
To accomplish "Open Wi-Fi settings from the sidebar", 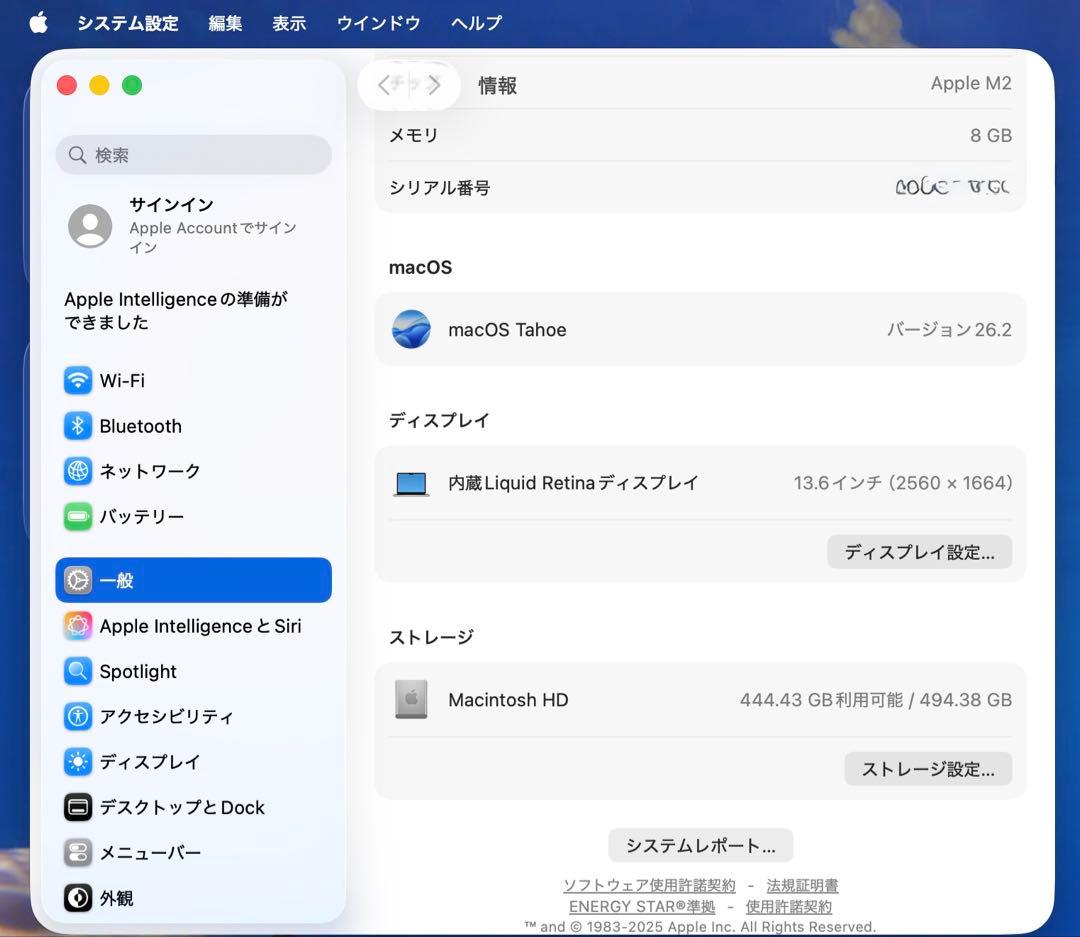I will (x=77, y=381).
